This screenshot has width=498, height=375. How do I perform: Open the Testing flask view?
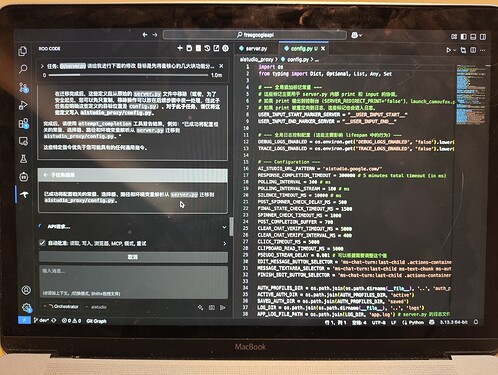[23, 159]
